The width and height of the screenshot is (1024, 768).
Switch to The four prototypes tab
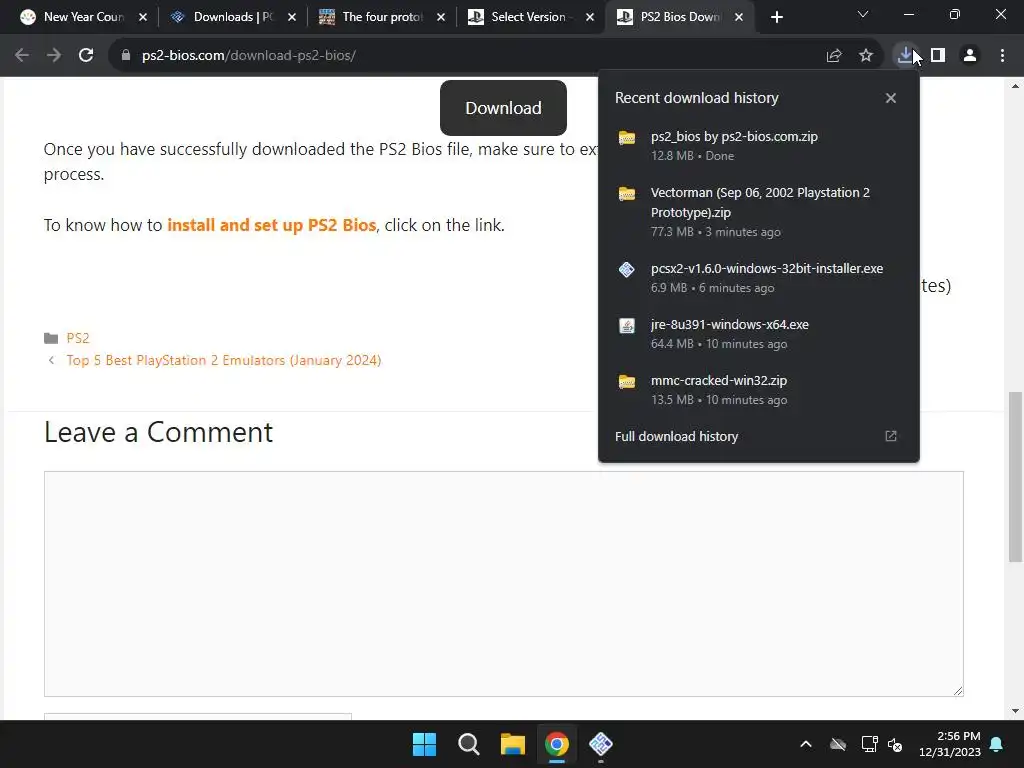[381, 17]
